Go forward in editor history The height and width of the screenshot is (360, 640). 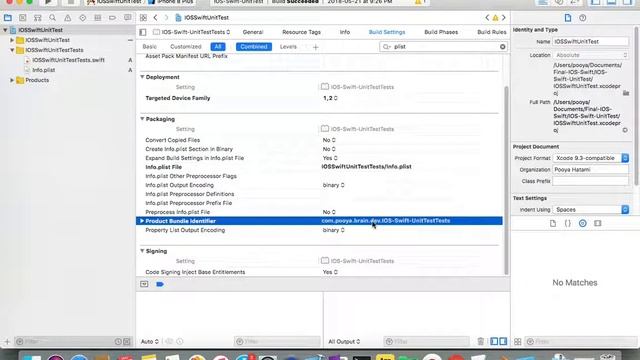click(166, 18)
